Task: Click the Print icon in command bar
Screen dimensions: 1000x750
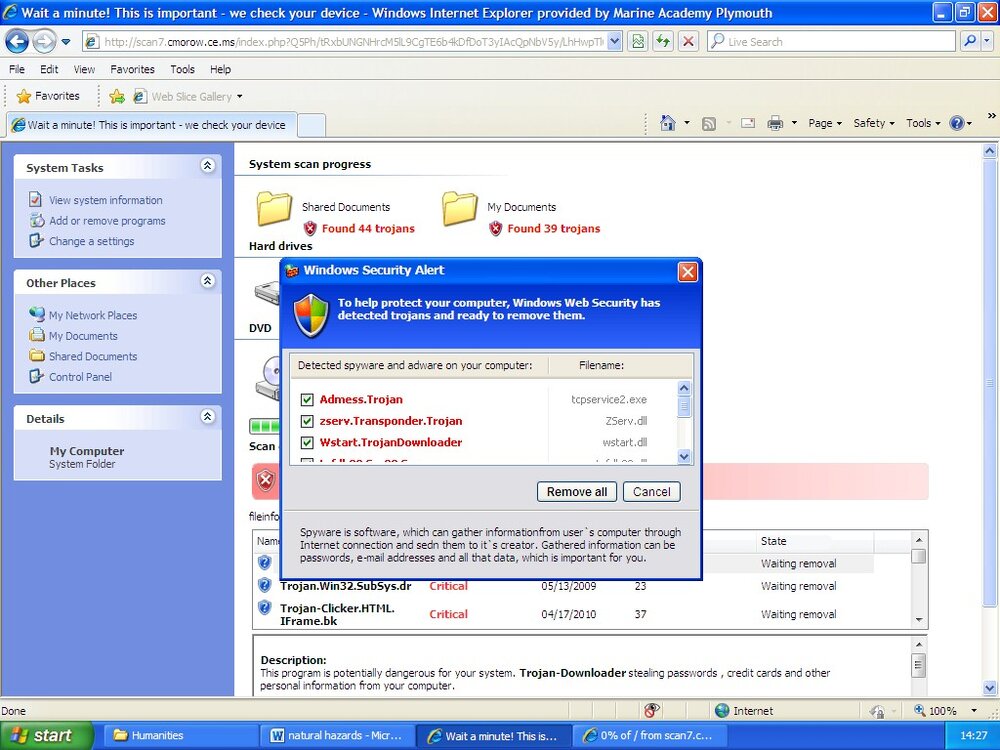Action: [x=775, y=123]
